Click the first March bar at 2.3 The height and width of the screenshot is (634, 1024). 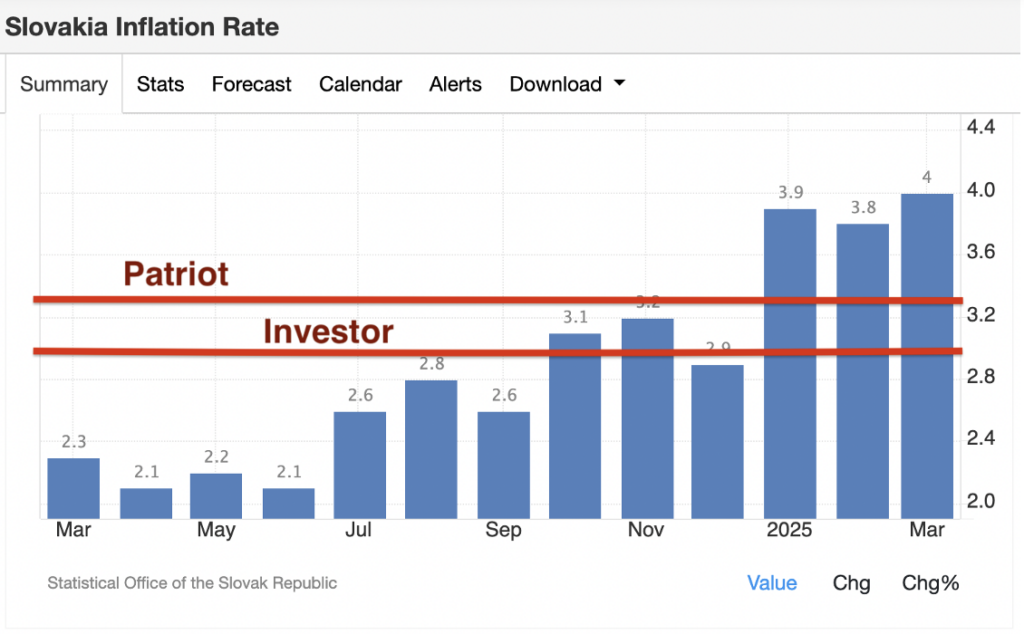click(74, 488)
